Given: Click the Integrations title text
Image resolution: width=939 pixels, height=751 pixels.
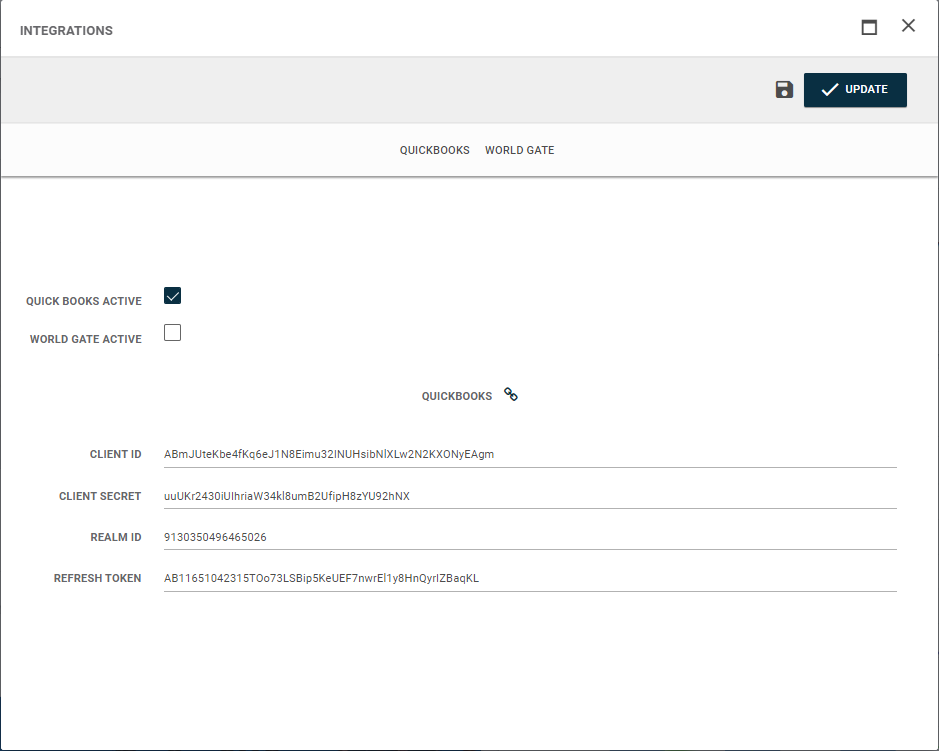Looking at the screenshot, I should pos(66,31).
